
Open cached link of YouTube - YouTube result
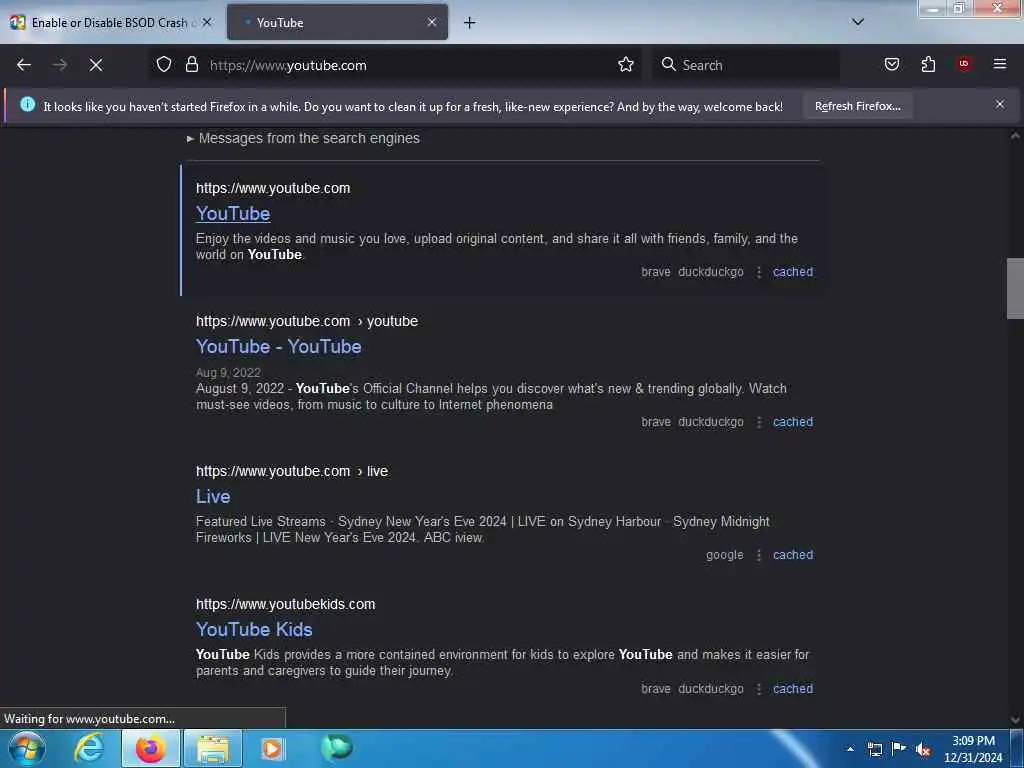coord(793,422)
